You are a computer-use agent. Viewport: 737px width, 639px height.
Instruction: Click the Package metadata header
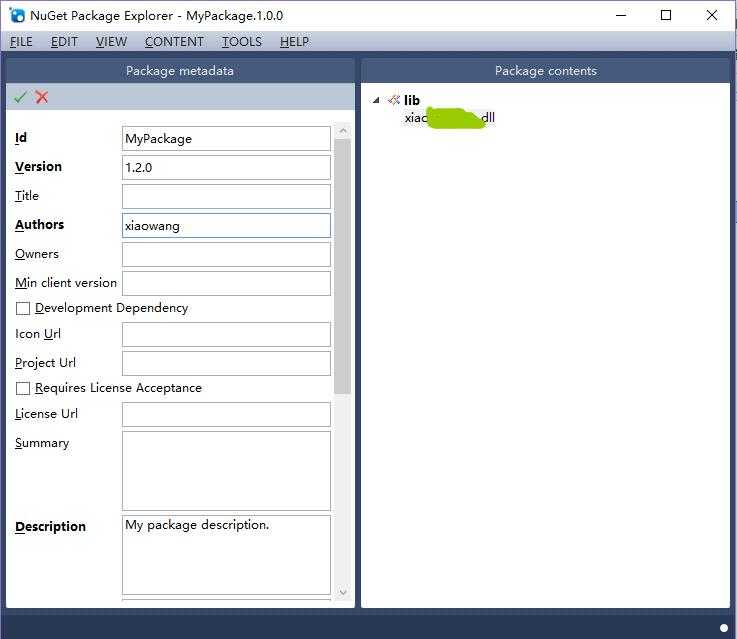(180, 71)
